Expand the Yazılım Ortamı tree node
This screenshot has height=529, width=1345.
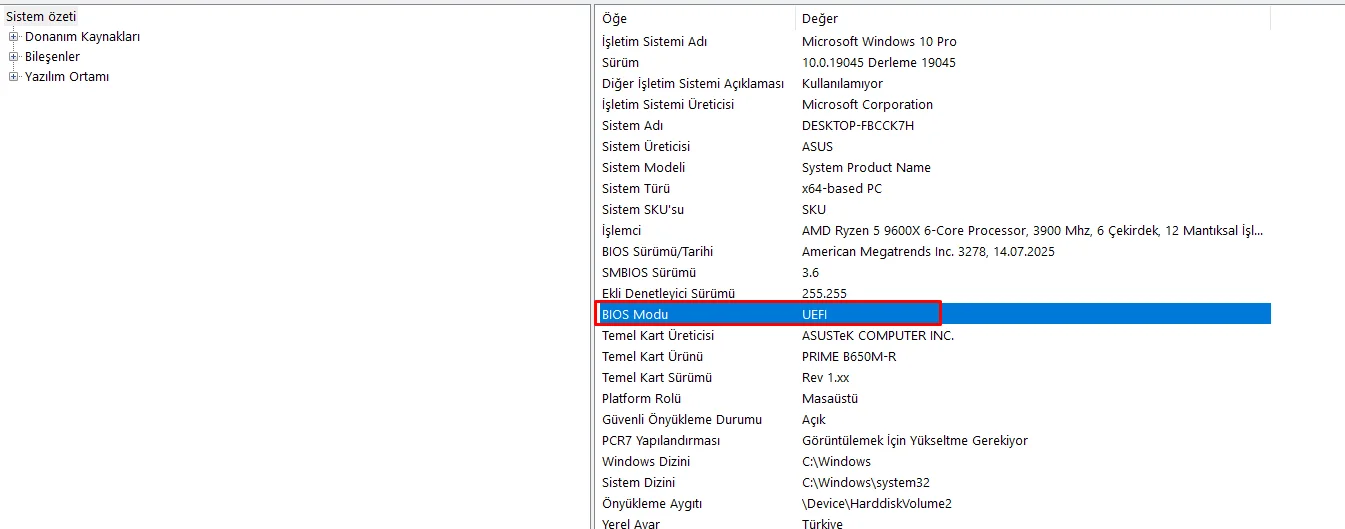point(14,77)
